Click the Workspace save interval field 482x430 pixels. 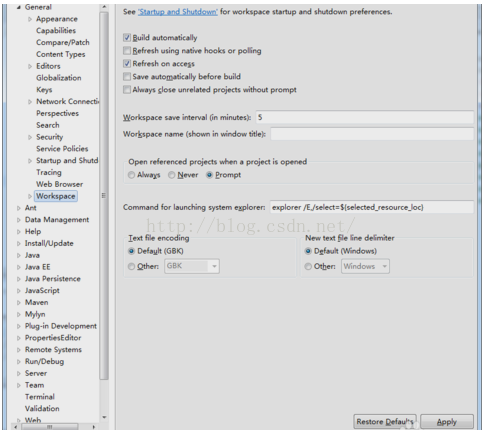click(x=365, y=117)
